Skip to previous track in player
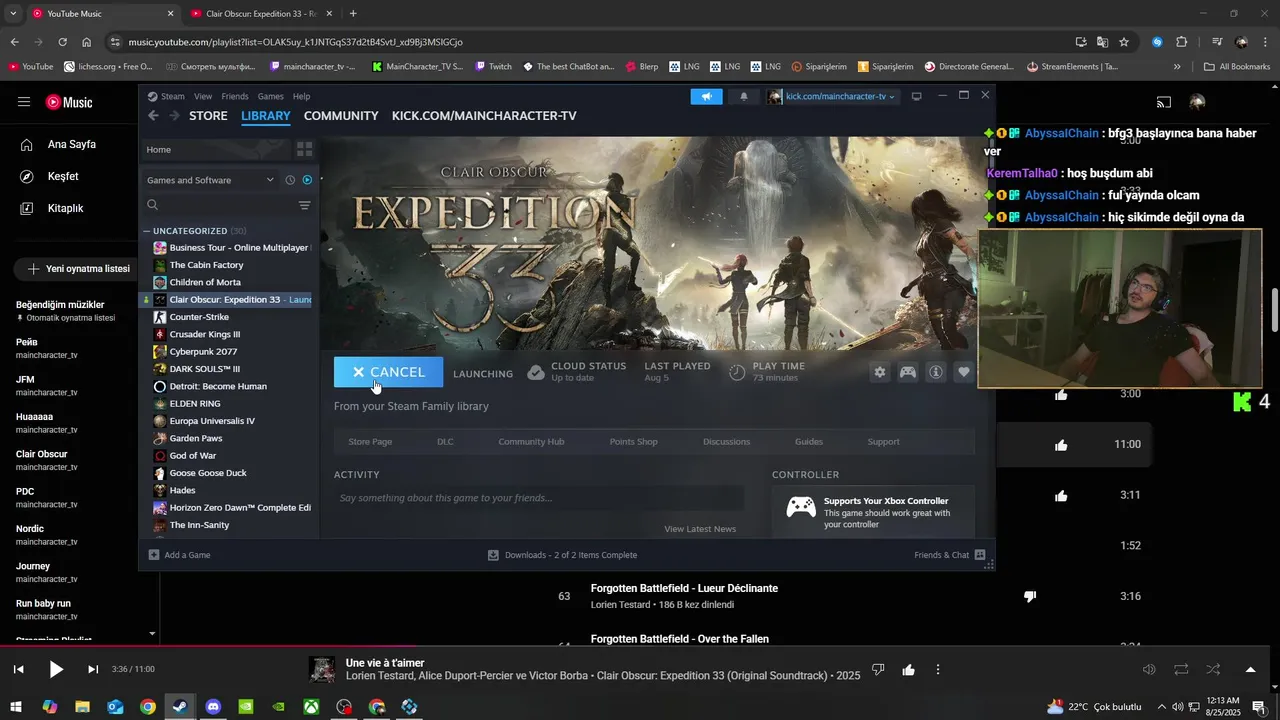 click(18, 669)
